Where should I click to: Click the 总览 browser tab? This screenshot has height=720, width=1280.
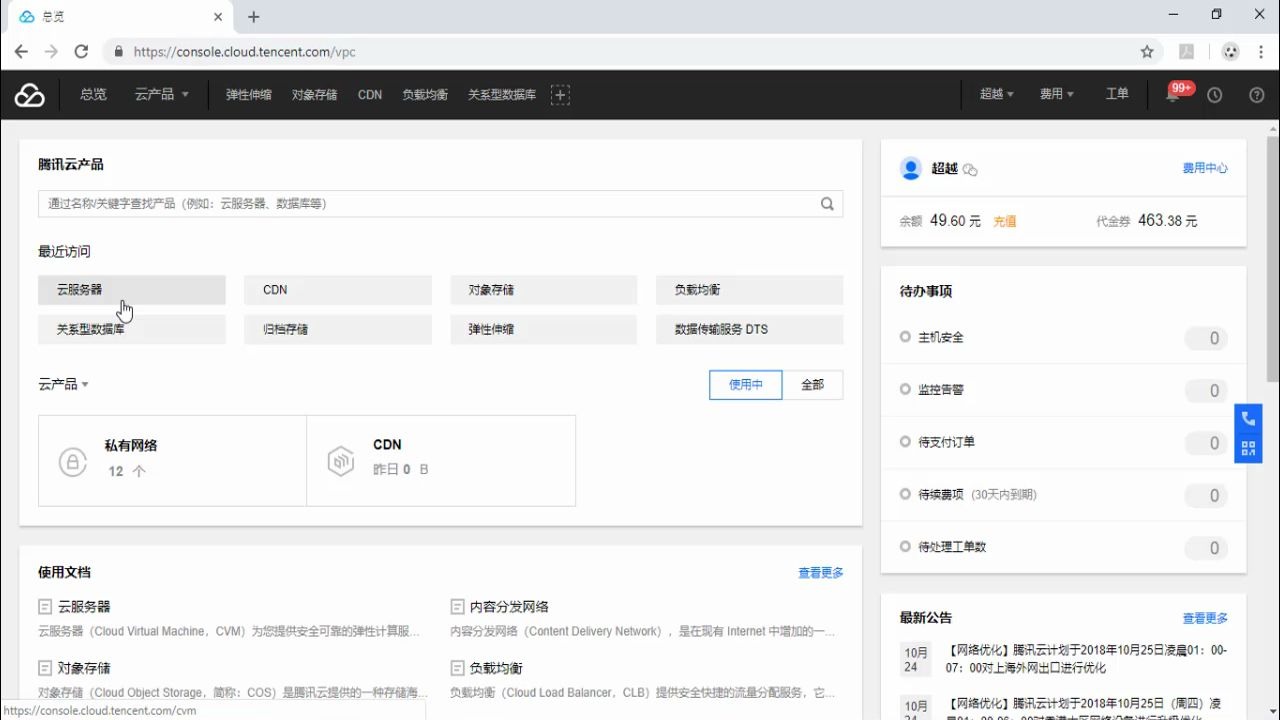tap(120, 18)
